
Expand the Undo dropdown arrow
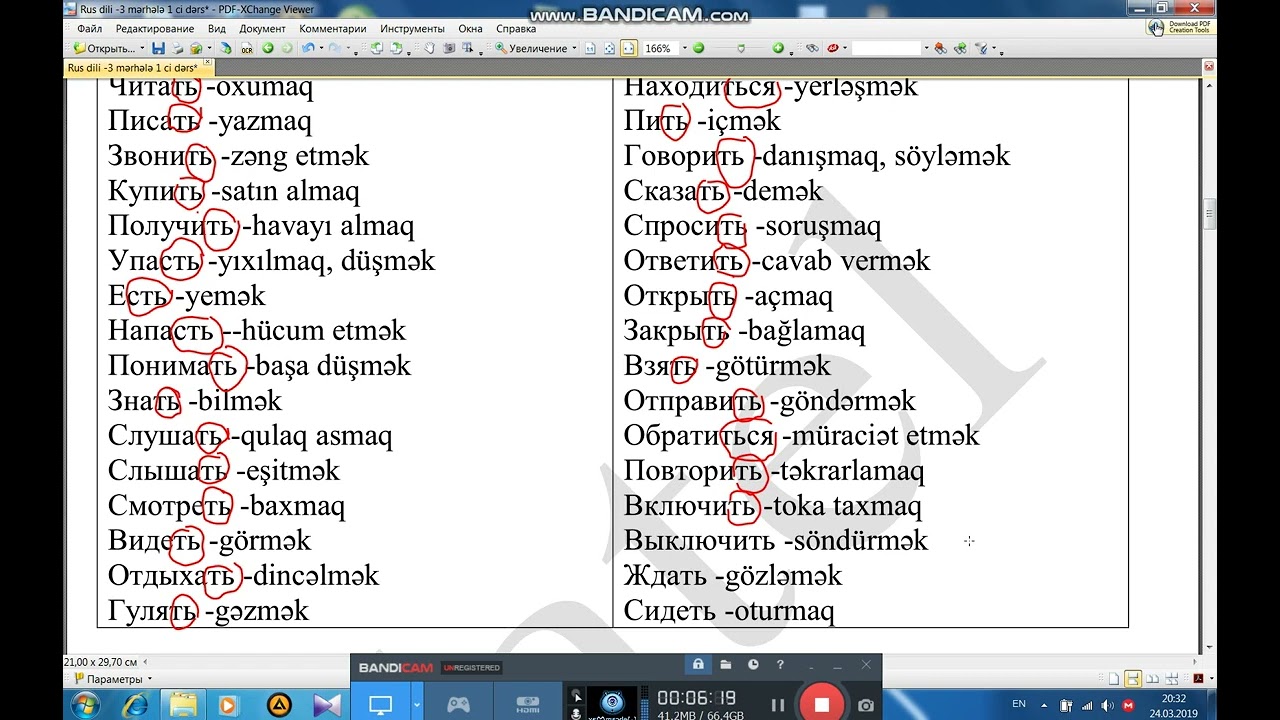point(321,48)
